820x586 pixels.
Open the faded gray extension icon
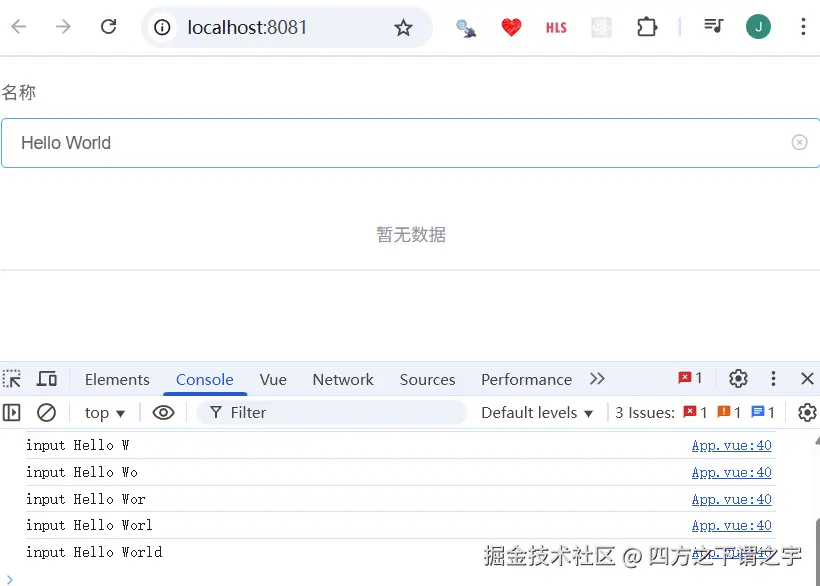601,27
